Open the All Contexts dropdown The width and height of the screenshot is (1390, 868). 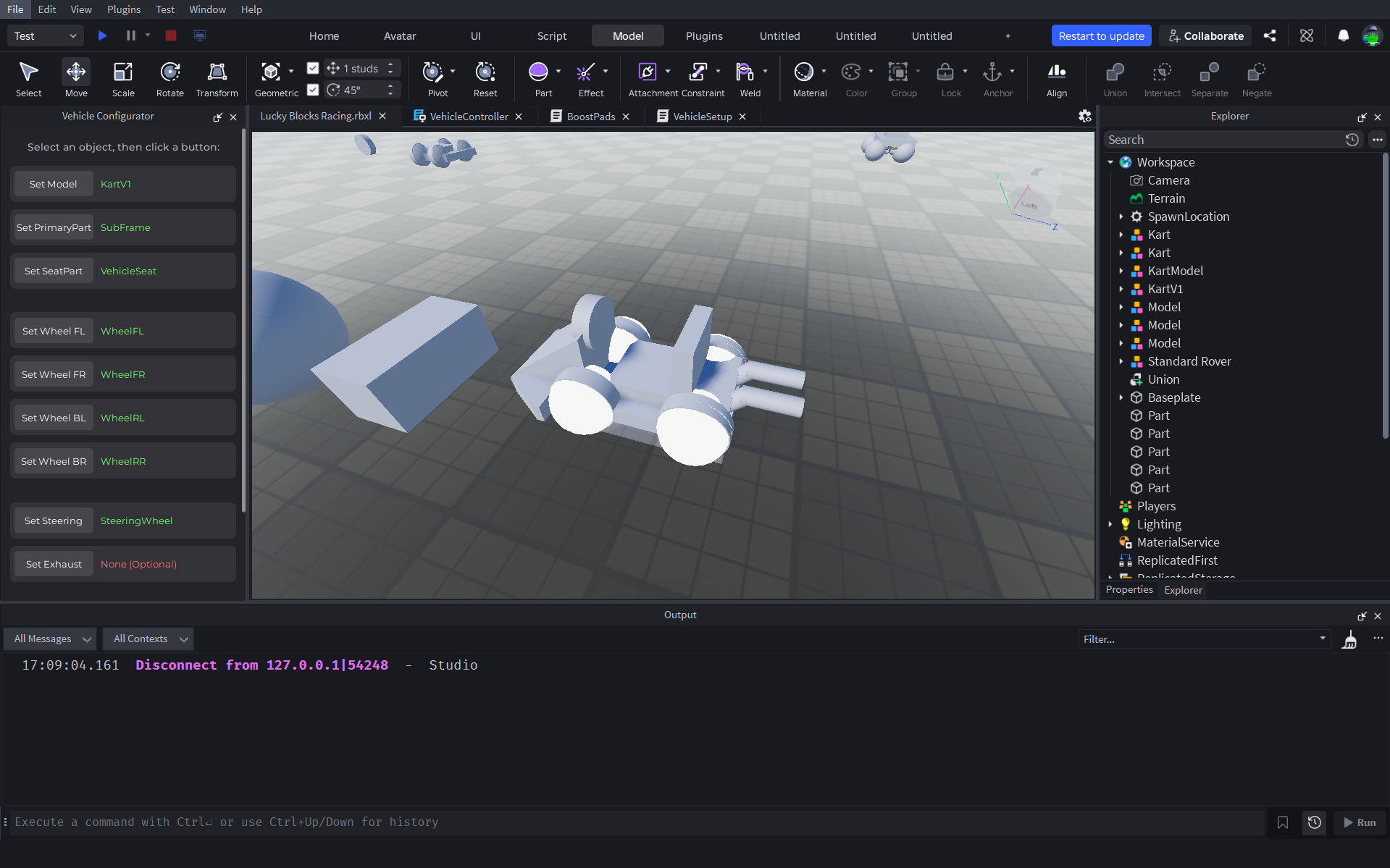(148, 639)
